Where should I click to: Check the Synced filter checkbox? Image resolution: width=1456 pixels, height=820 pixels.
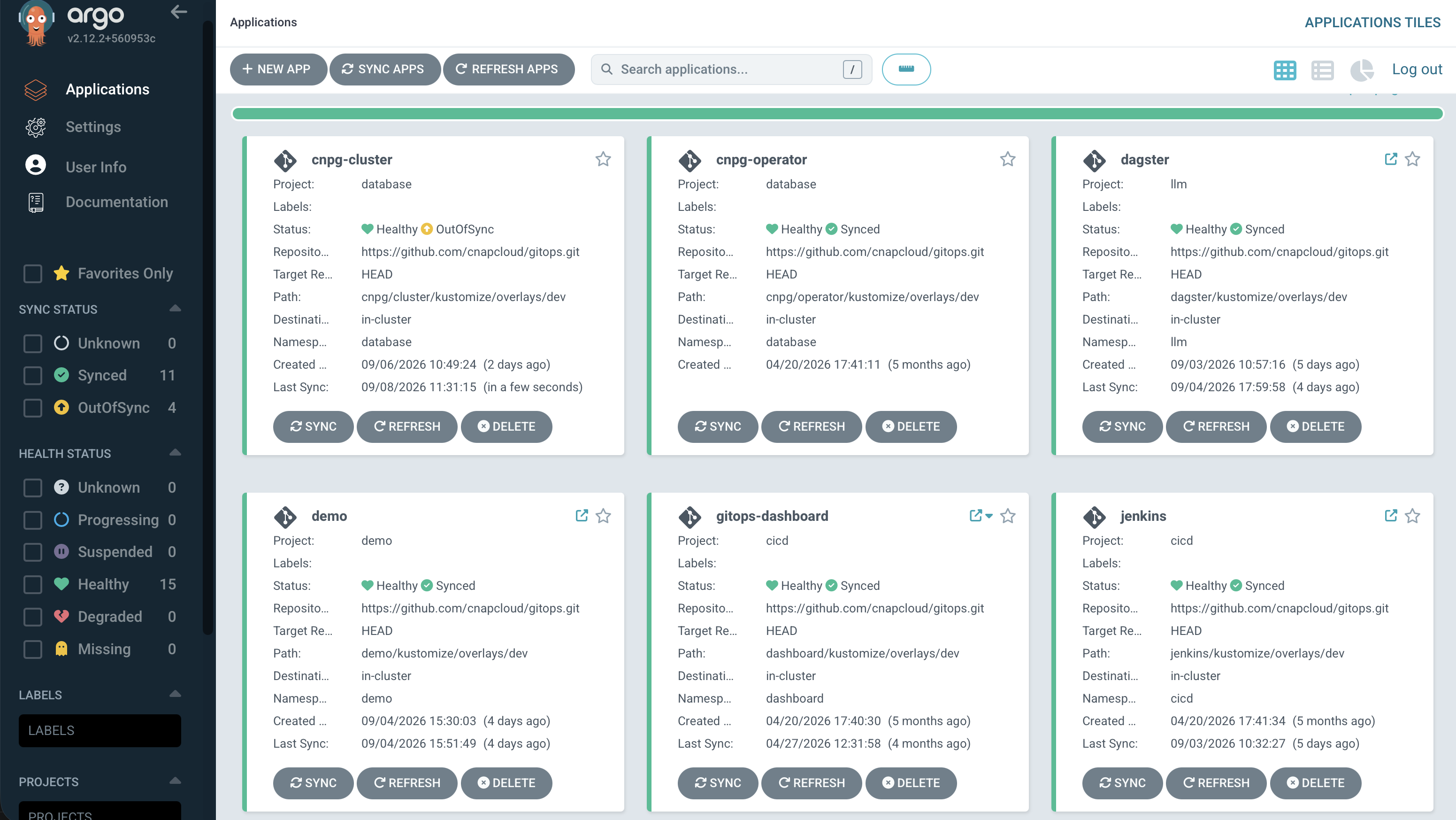(33, 376)
